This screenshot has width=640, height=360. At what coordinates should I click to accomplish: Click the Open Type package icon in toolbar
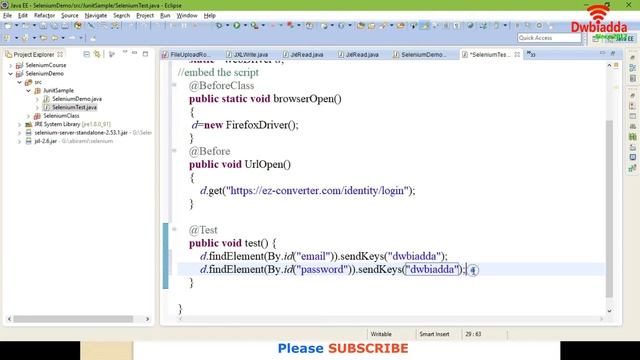point(361,25)
